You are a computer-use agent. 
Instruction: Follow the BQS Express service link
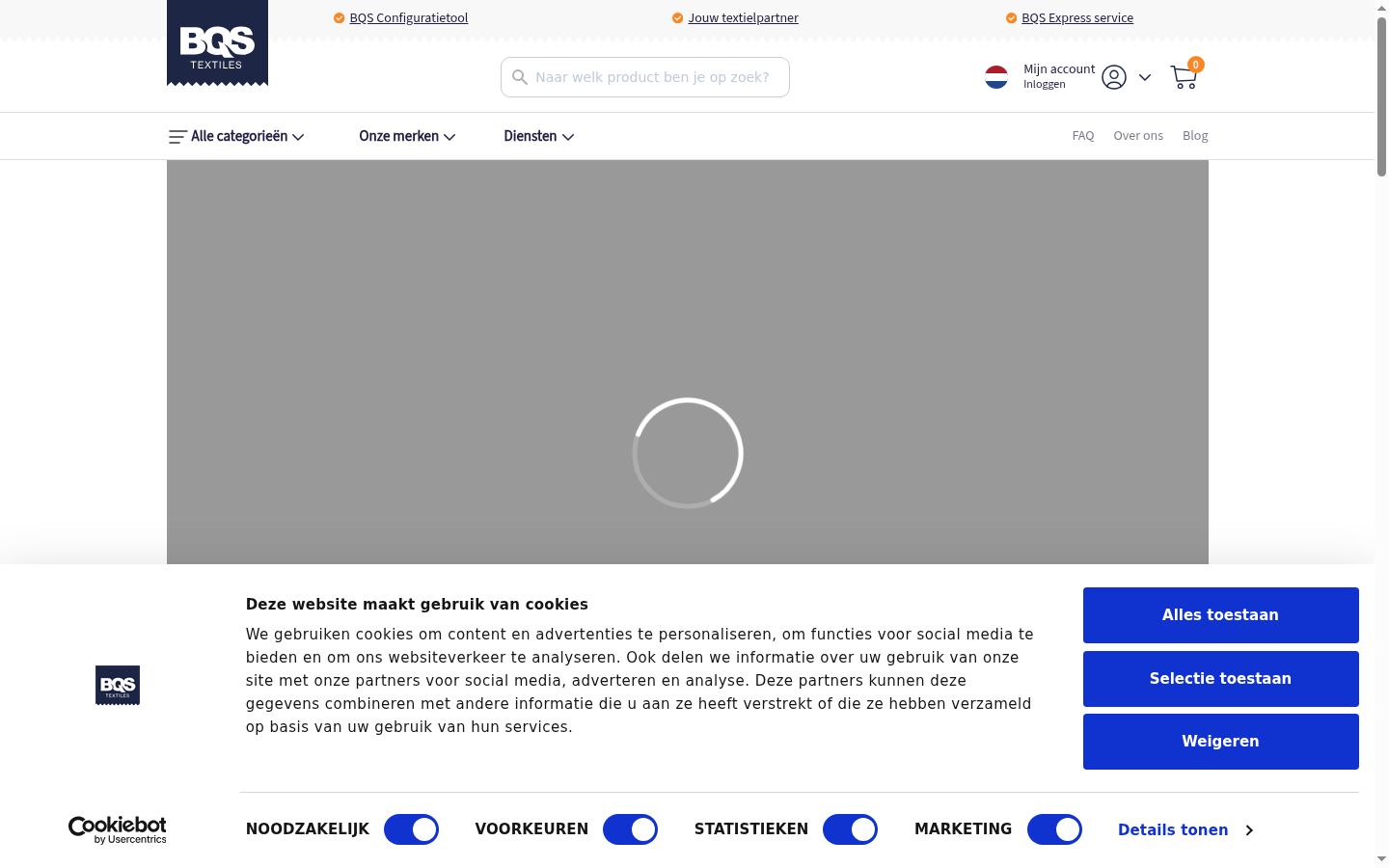[x=1077, y=18]
